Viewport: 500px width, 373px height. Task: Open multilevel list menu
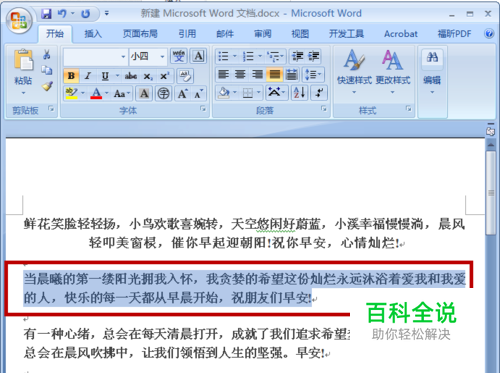[x=275, y=56]
